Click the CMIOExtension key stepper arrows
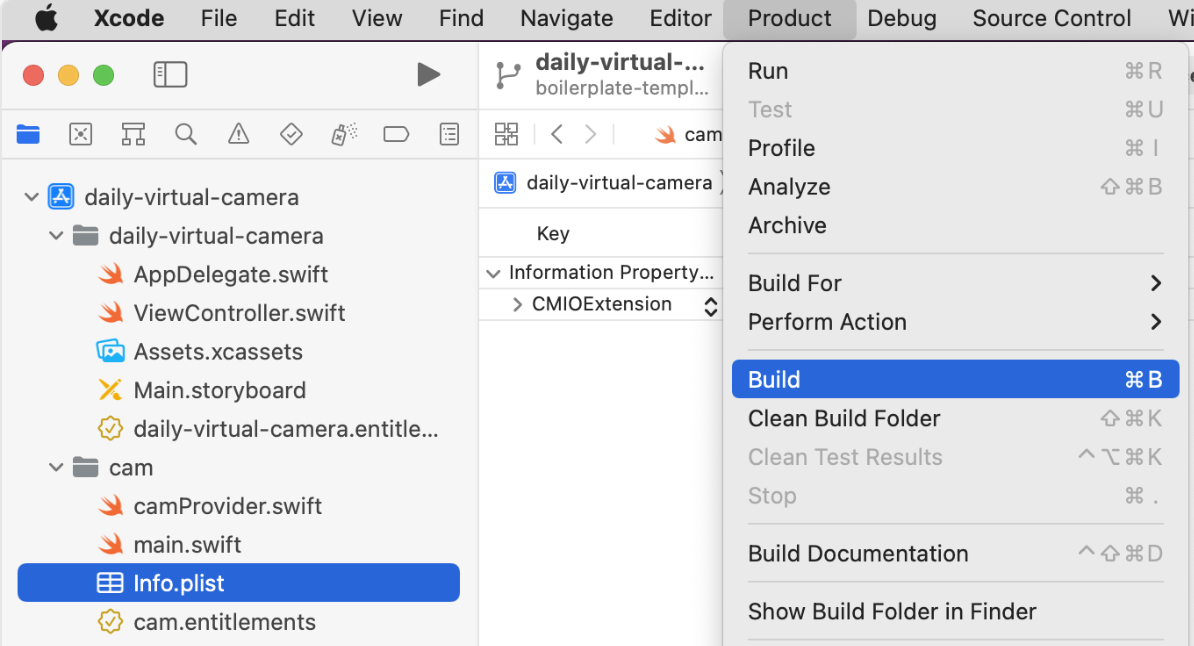1194x646 pixels. click(x=710, y=306)
